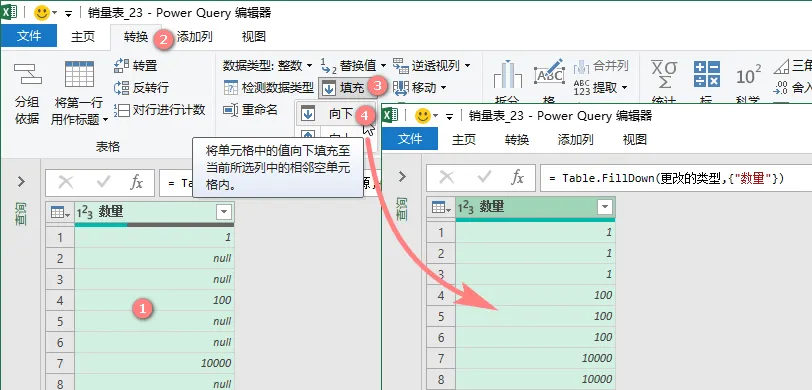Open table menu icon in back window grid
The height and width of the screenshot is (390, 812).
[x=60, y=212]
